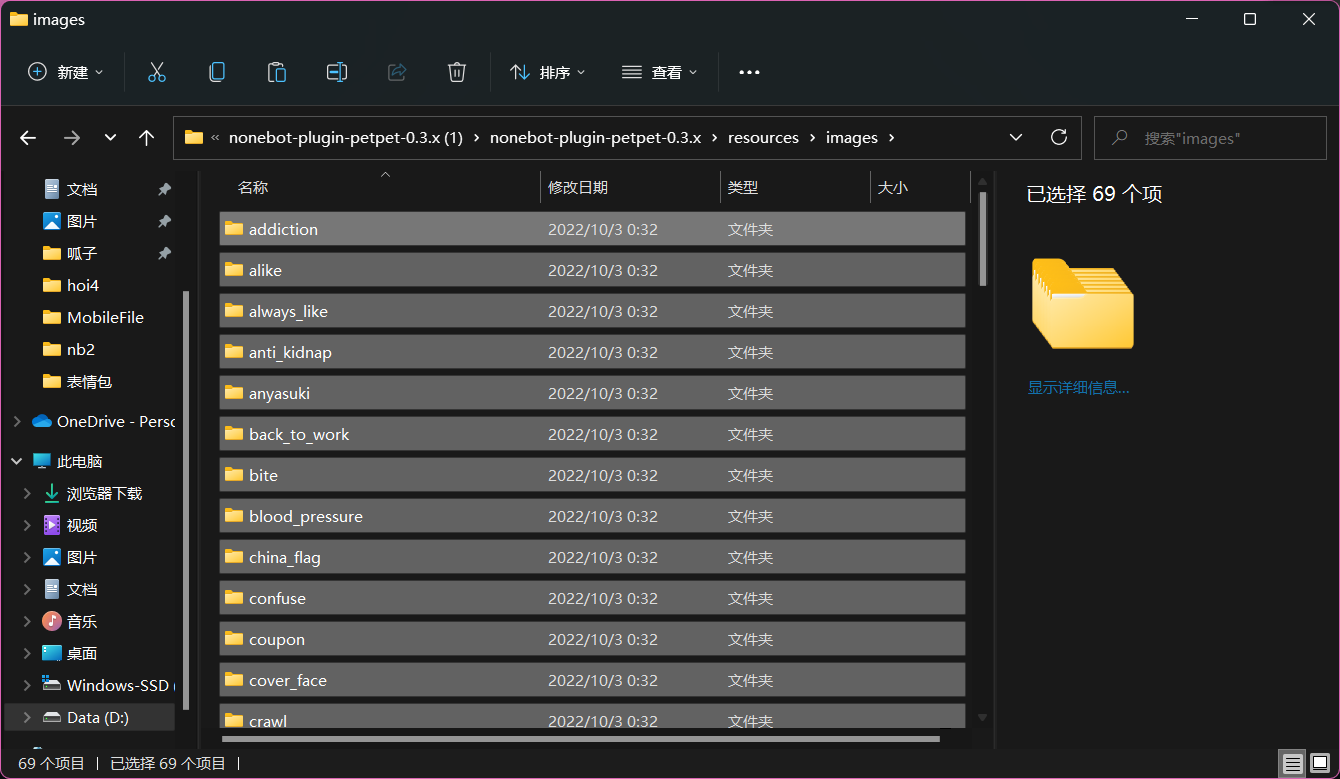This screenshot has height=779, width=1340.
Task: Rename the selected item via toolbar icon
Action: point(336,71)
